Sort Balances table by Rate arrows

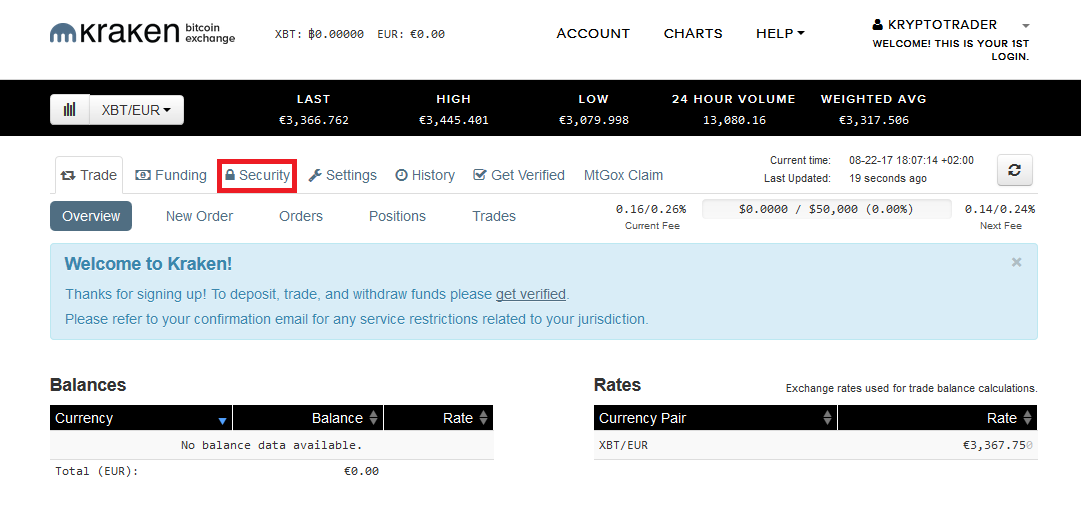483,418
